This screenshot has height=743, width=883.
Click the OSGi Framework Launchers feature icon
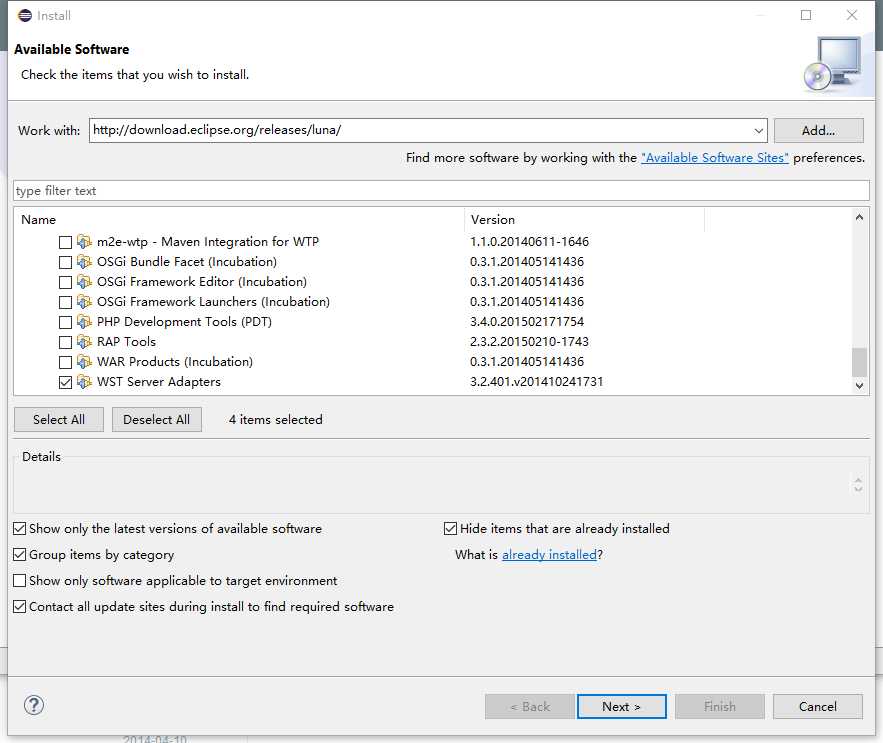(84, 302)
